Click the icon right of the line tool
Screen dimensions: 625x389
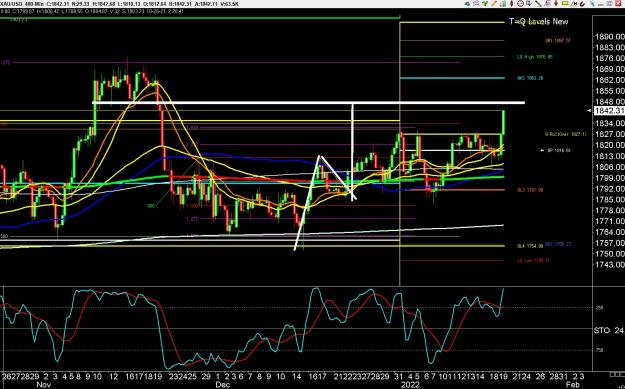coord(547,4)
